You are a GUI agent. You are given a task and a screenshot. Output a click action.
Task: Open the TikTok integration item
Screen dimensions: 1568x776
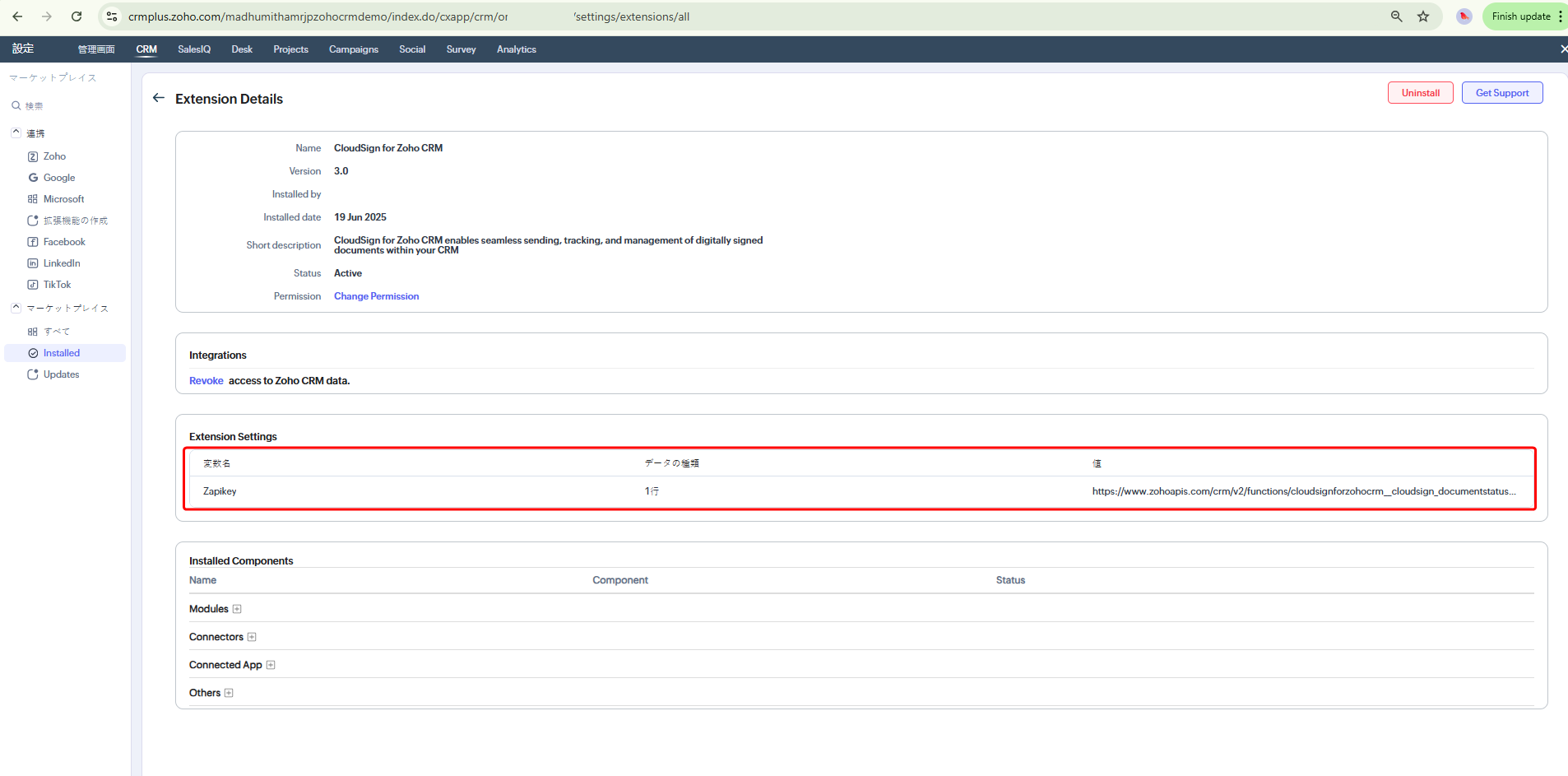coord(57,285)
